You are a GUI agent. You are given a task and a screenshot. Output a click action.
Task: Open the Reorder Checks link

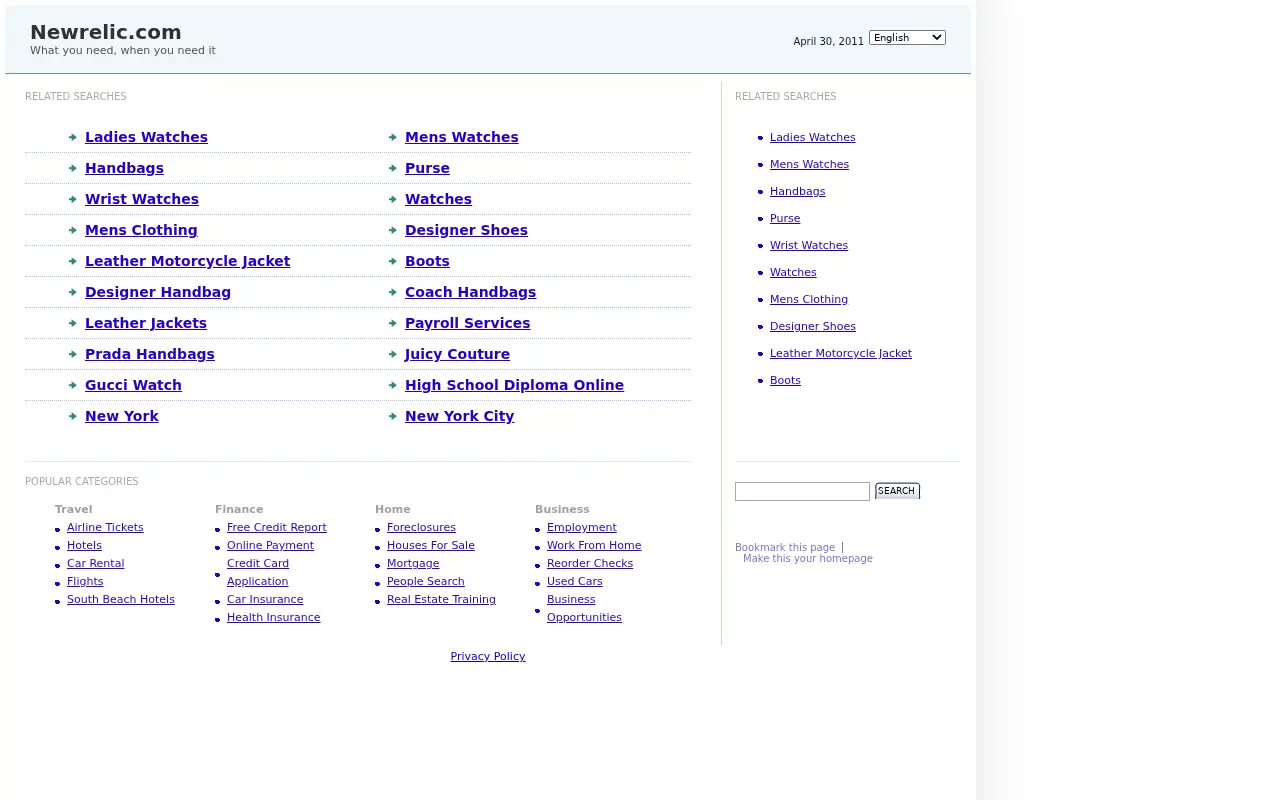[x=590, y=564]
